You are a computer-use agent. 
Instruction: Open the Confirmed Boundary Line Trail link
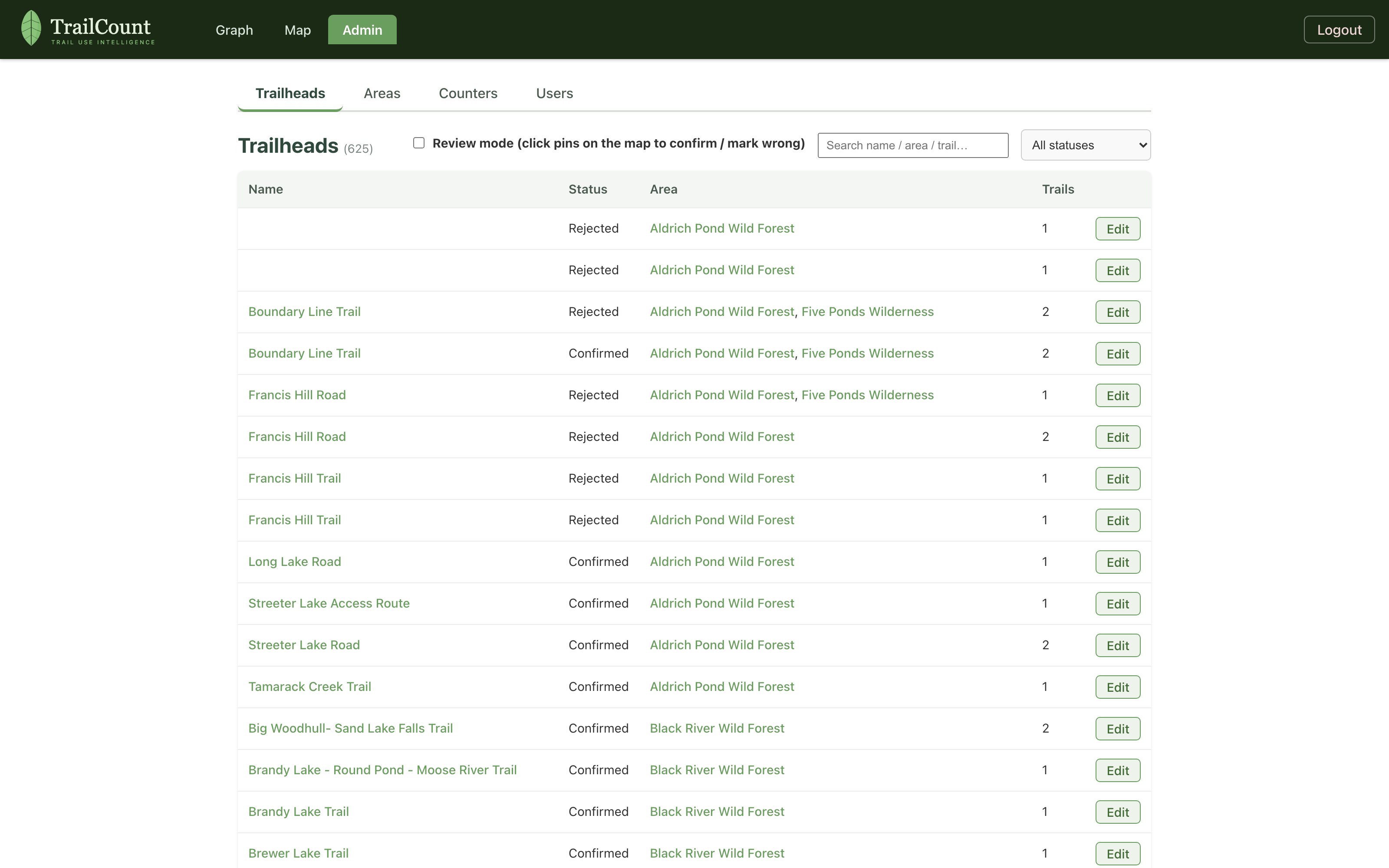(x=304, y=354)
